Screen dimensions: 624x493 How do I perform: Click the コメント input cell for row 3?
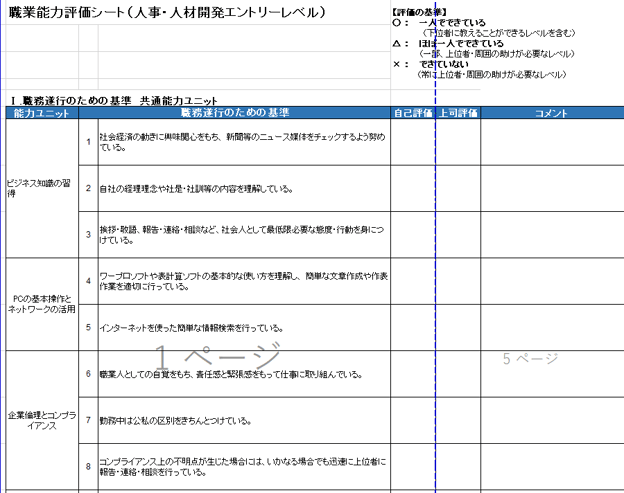coord(552,235)
